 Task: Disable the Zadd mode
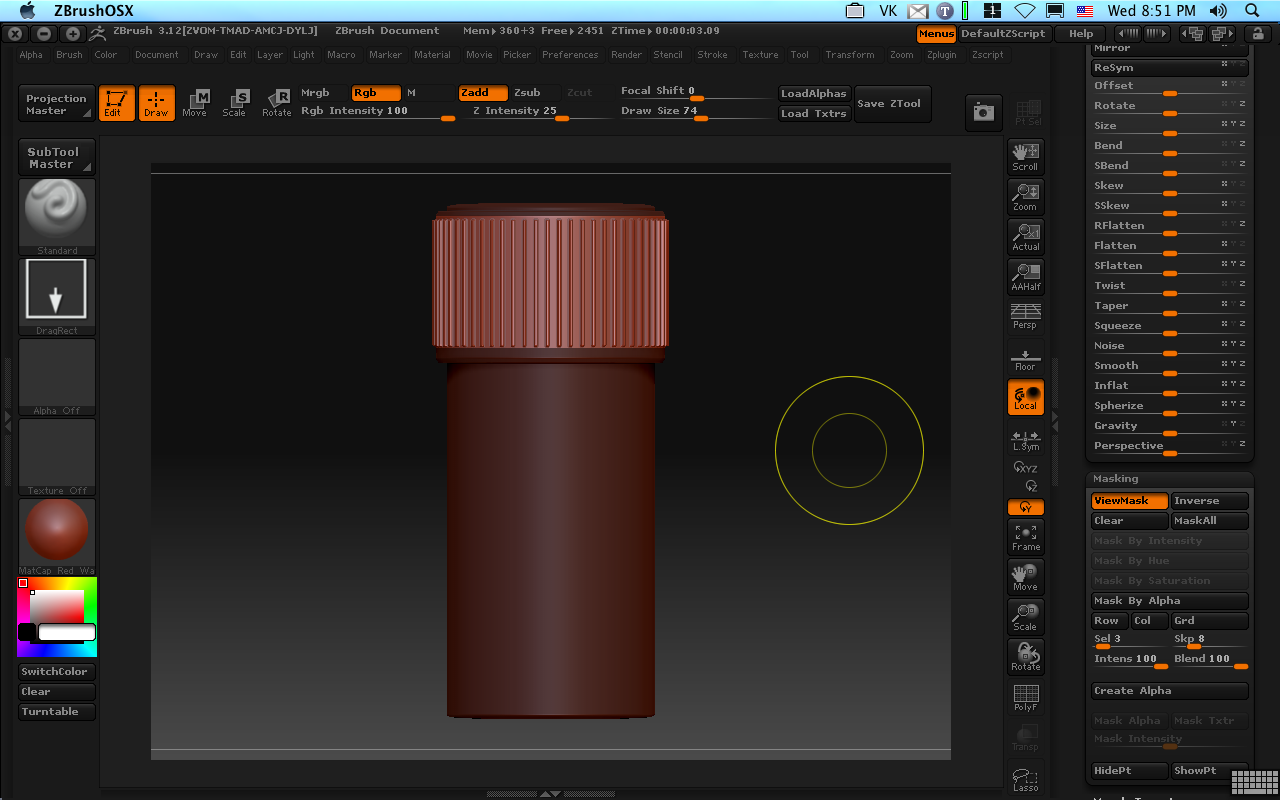(x=483, y=93)
